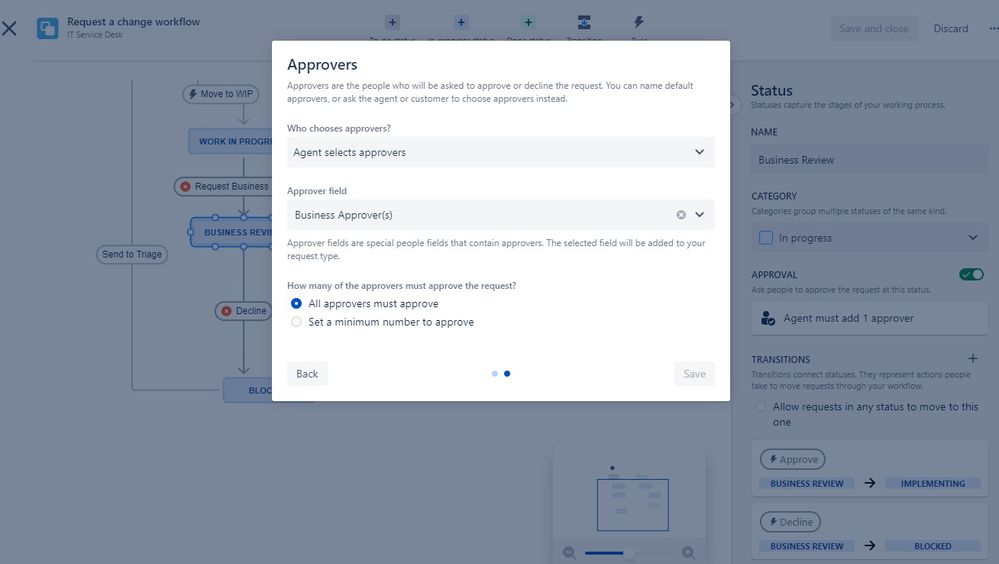Select Set a minimum number to approve
The width and height of the screenshot is (999, 564).
click(x=296, y=322)
